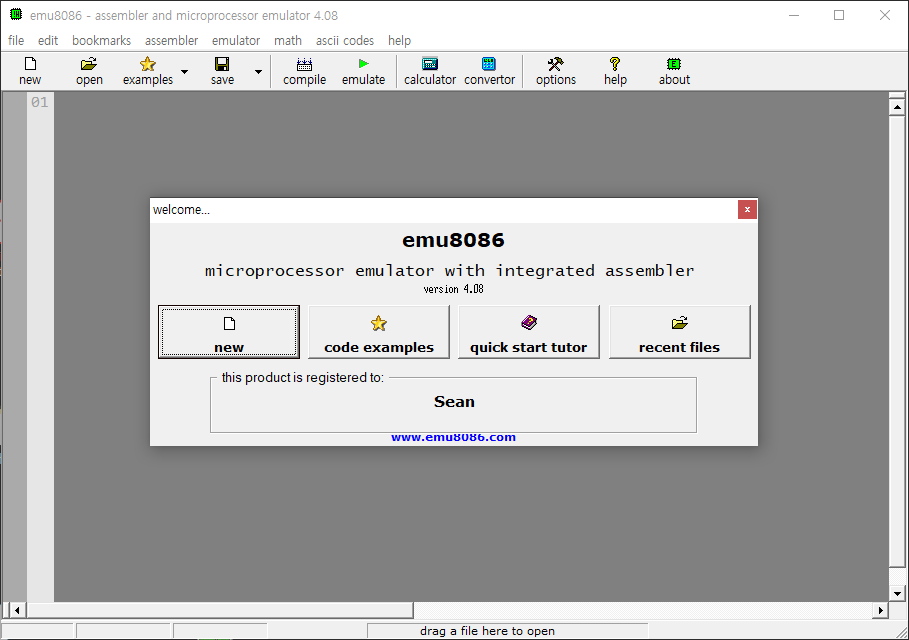The image size is (909, 640).
Task: Click the recent files button
Action: click(679, 332)
